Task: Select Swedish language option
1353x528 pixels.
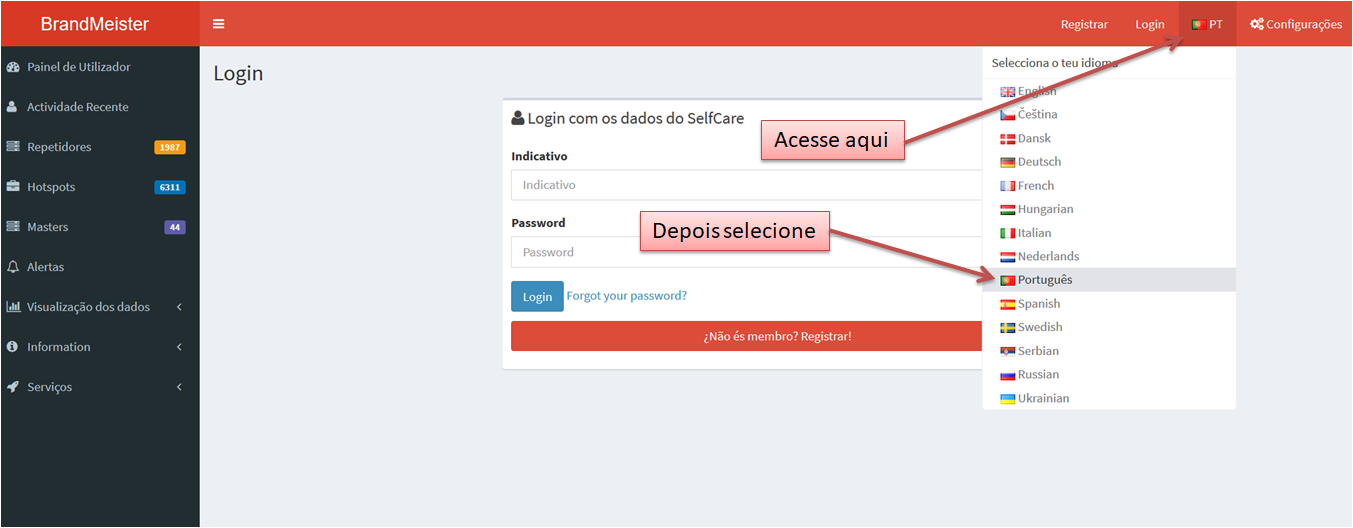Action: 1109,328
